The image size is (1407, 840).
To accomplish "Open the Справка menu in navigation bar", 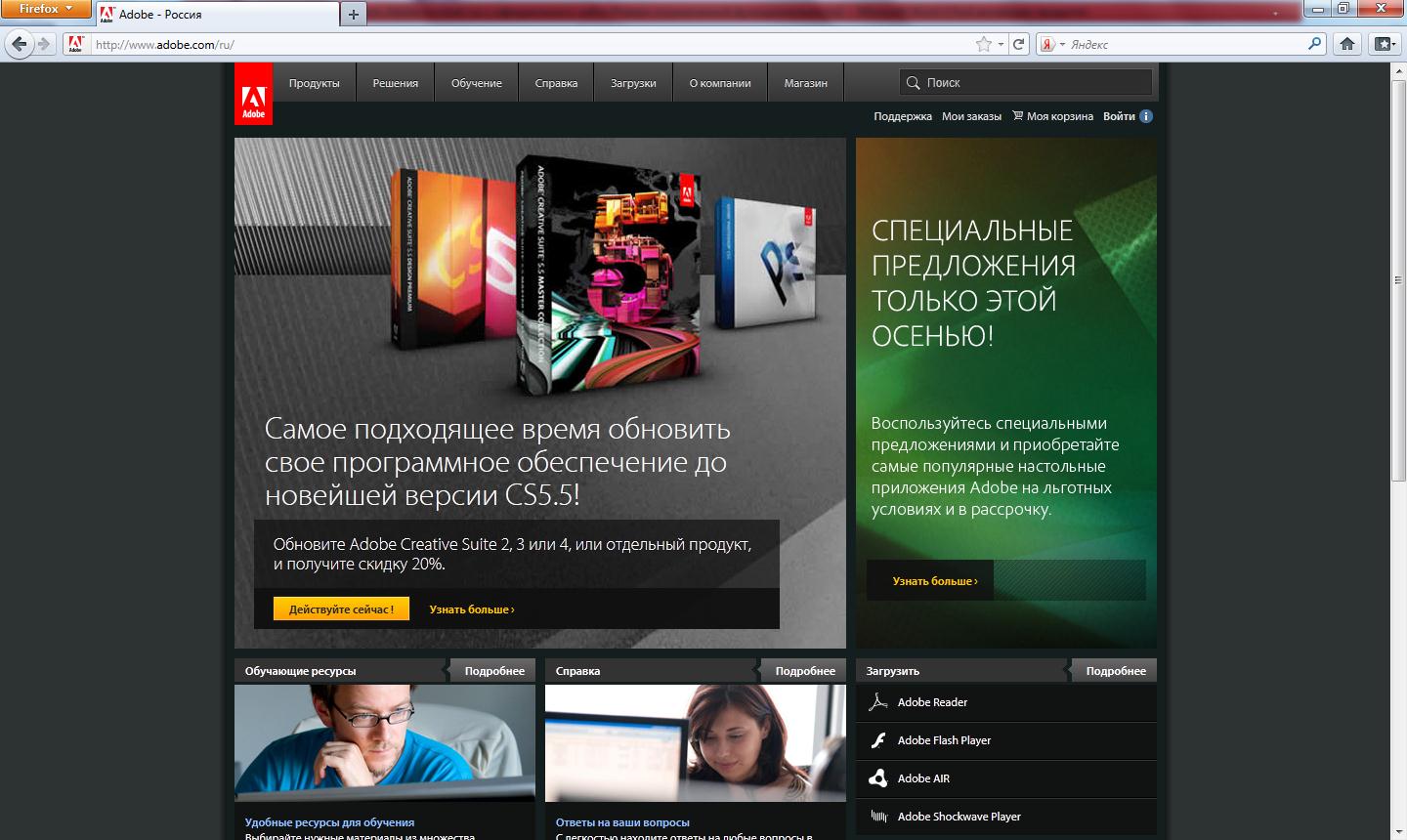I will click(x=557, y=83).
